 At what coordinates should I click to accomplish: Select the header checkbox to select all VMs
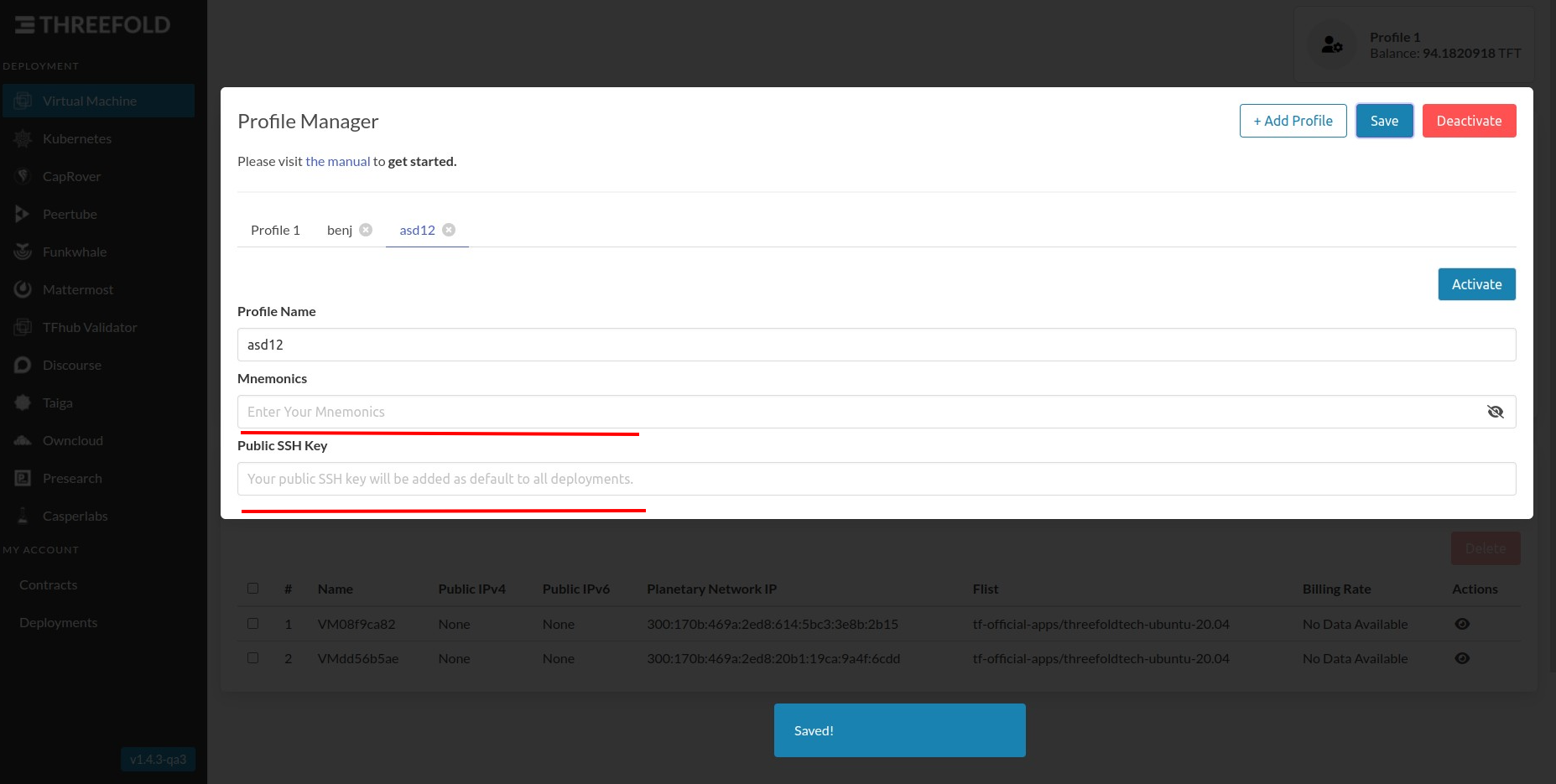[x=253, y=589]
